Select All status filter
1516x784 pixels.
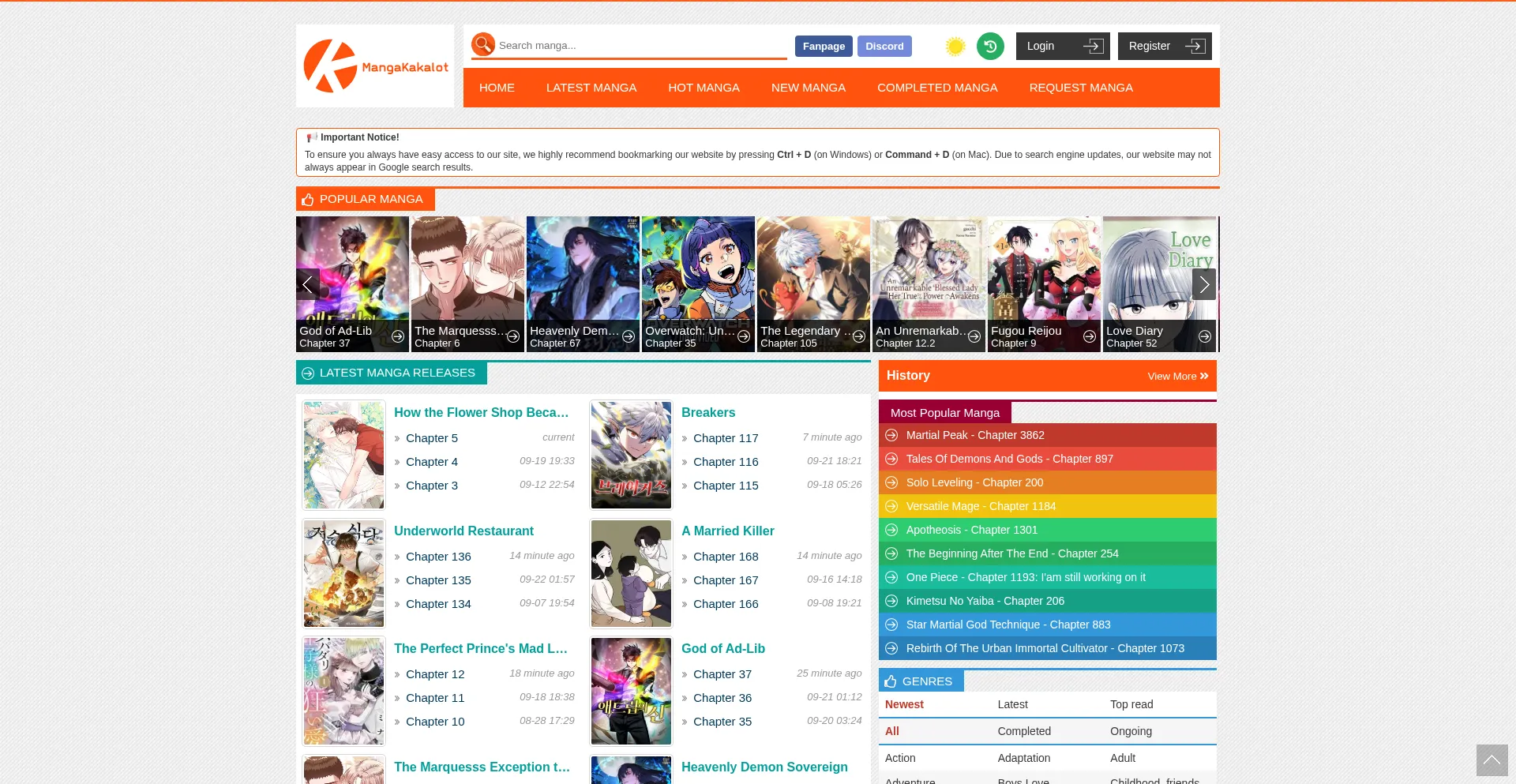point(892,731)
